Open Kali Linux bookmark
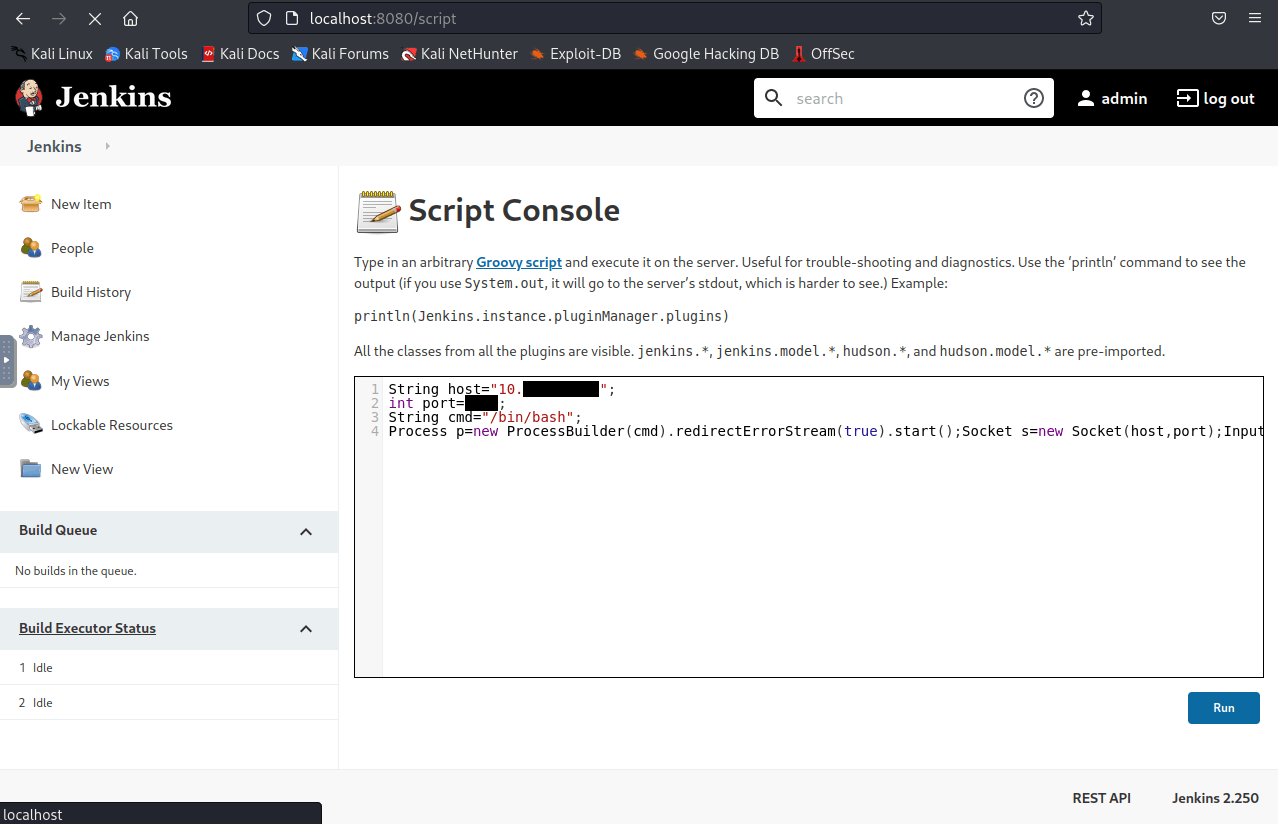Image resolution: width=1278 pixels, height=824 pixels. pyautogui.click(x=52, y=54)
